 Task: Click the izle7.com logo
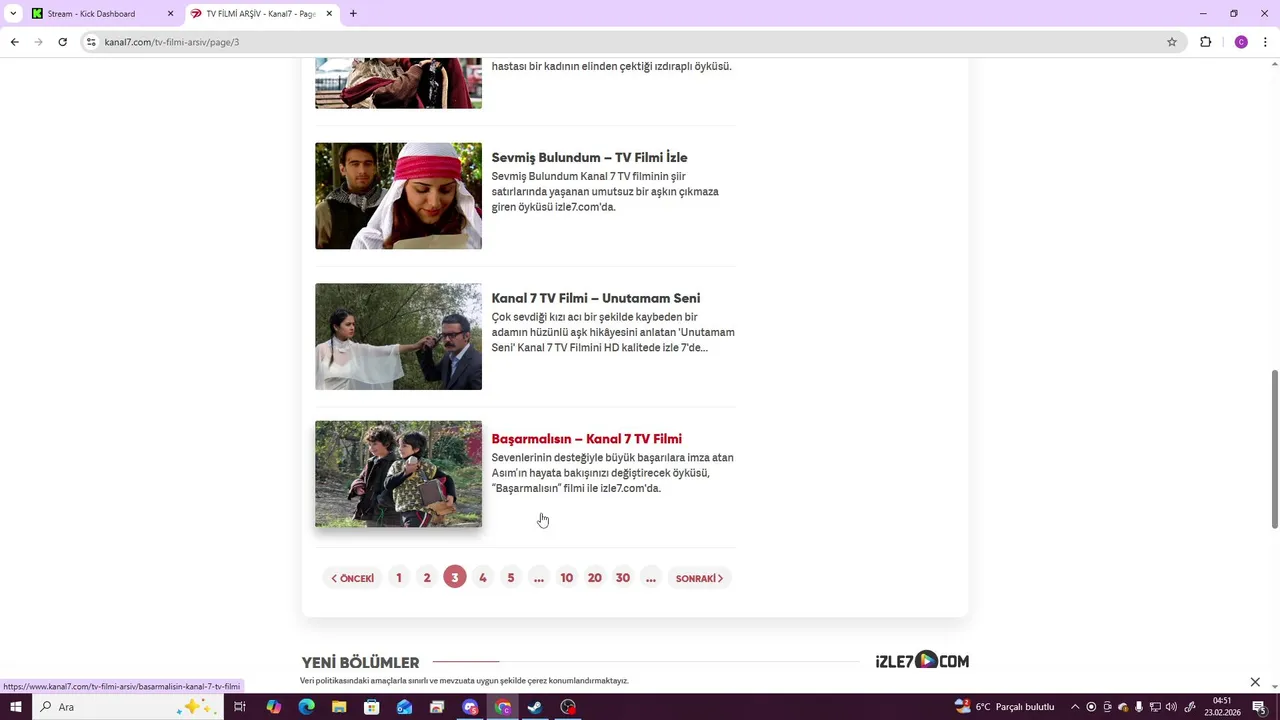[922, 660]
